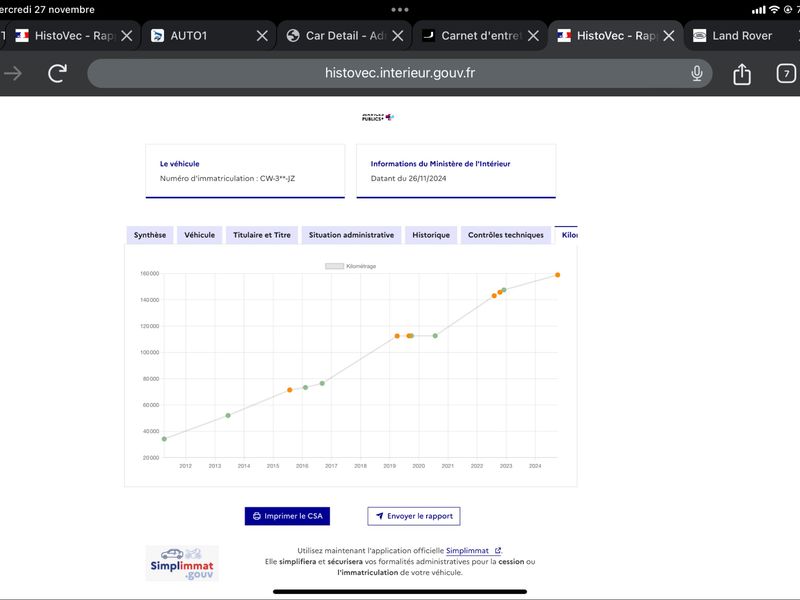This screenshot has width=800, height=600.
Task: Close the first HistoVec tab
Action: (x=127, y=36)
